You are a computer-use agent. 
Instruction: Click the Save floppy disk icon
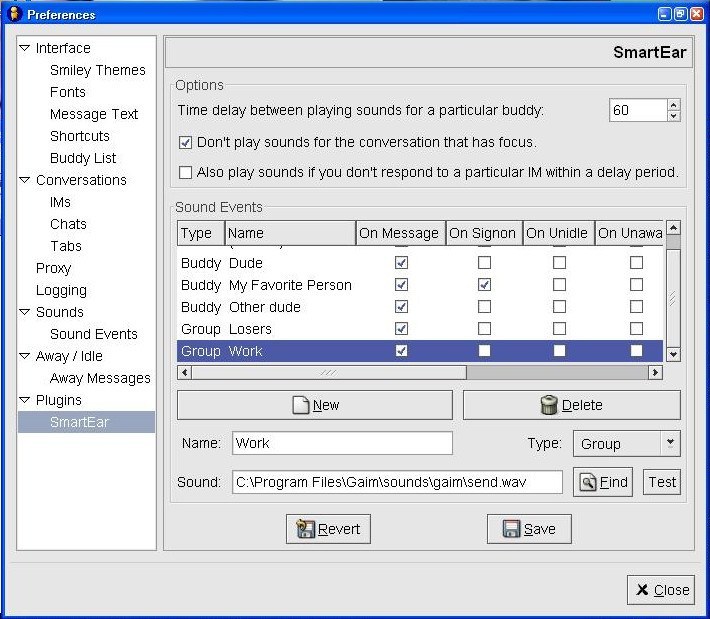[511, 528]
